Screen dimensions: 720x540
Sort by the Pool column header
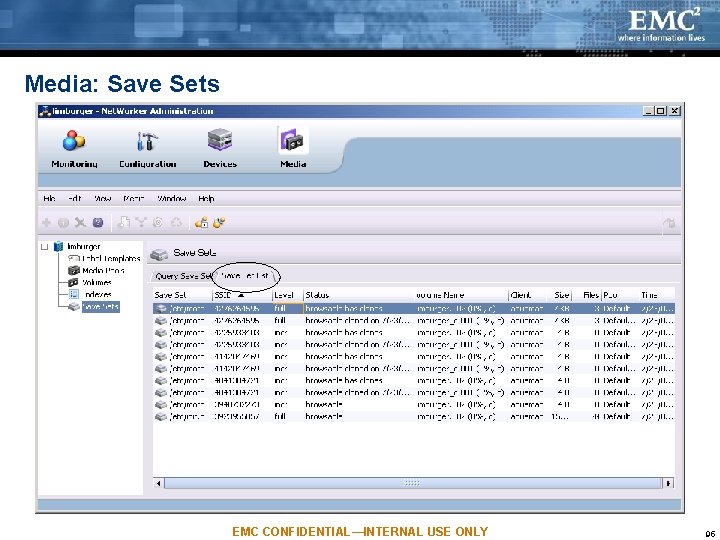(x=620, y=295)
